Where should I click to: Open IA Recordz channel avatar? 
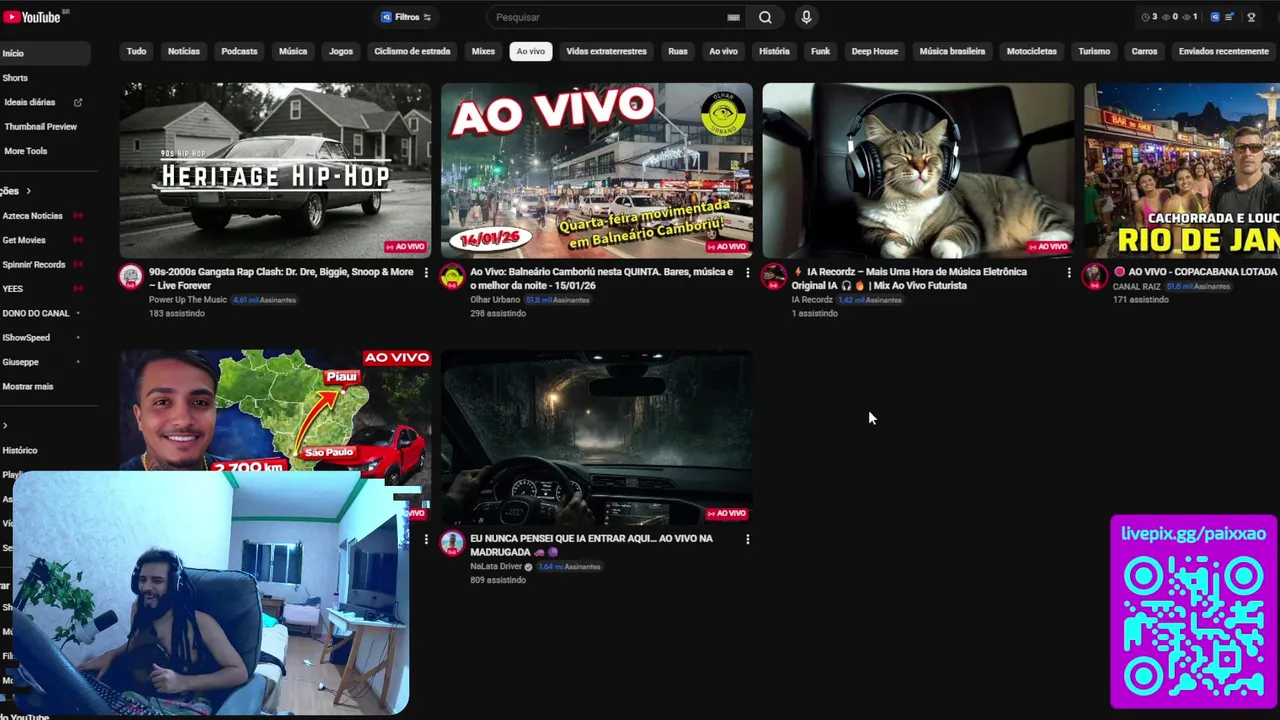tap(774, 277)
